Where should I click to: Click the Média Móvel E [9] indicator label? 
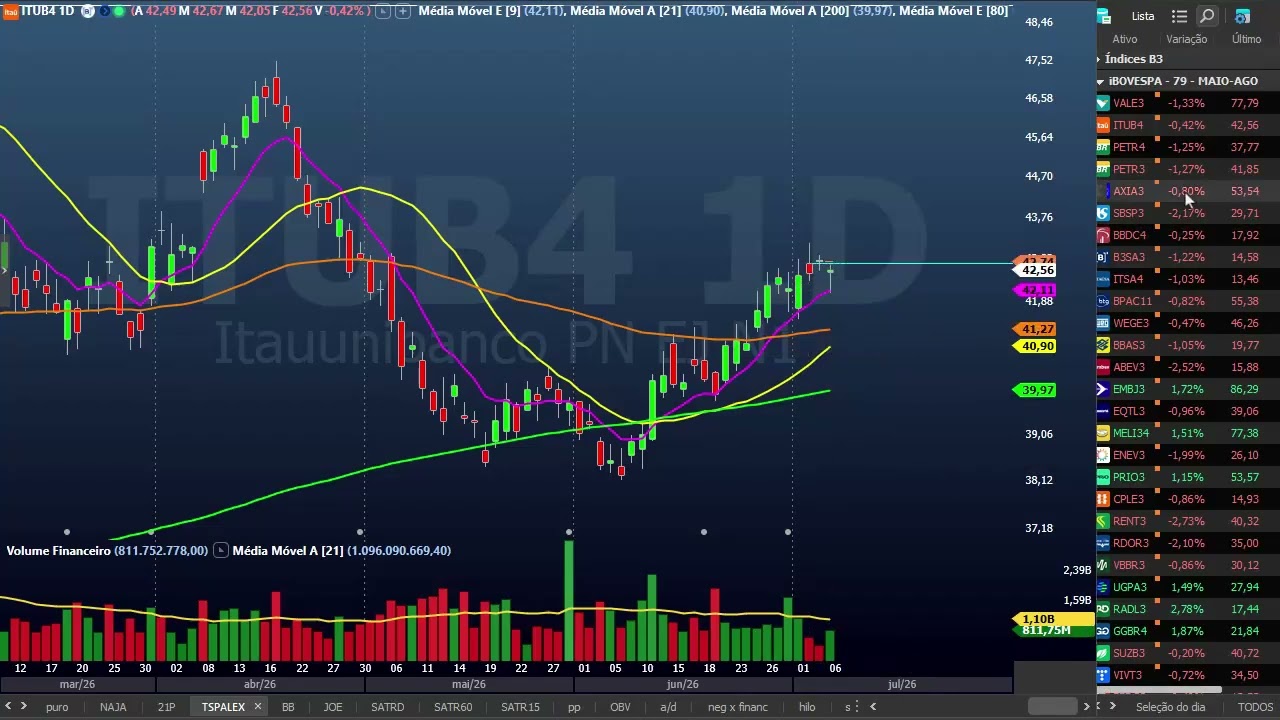click(x=469, y=11)
